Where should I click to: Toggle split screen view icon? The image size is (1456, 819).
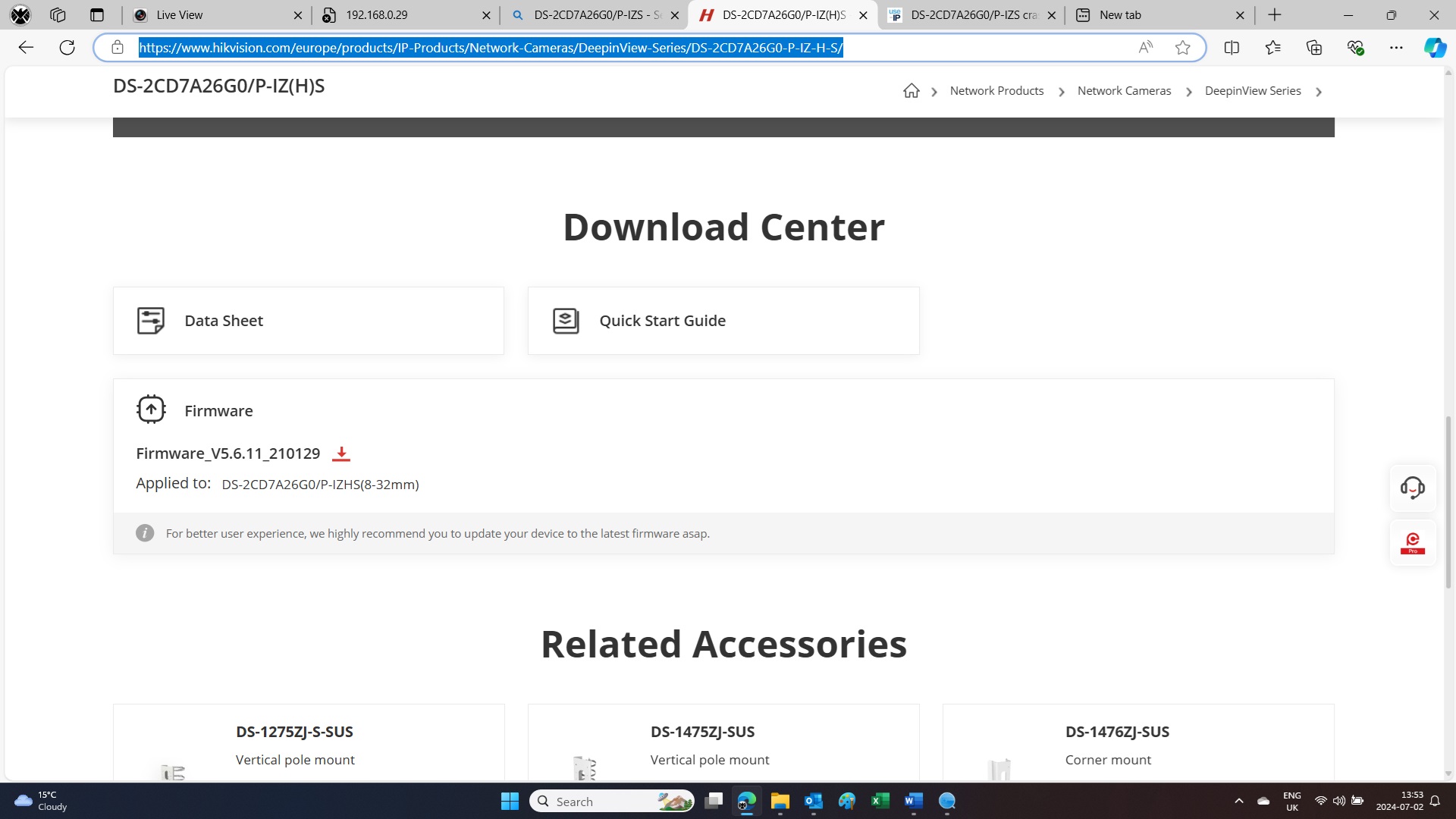click(x=1232, y=48)
